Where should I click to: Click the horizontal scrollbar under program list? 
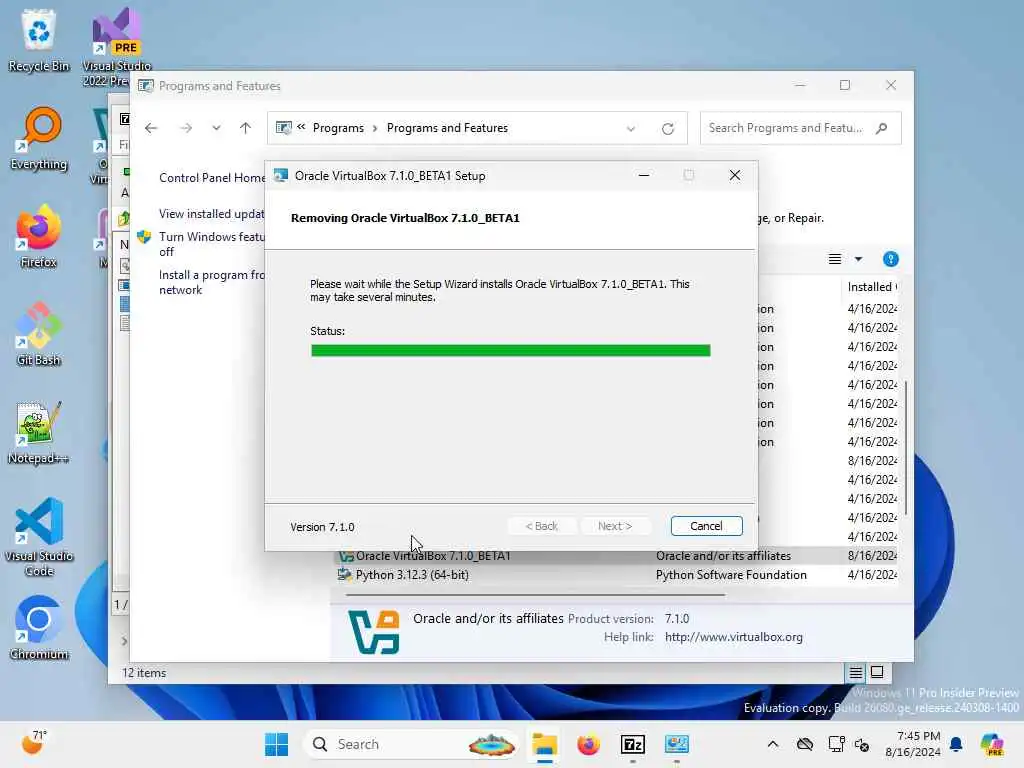point(535,595)
